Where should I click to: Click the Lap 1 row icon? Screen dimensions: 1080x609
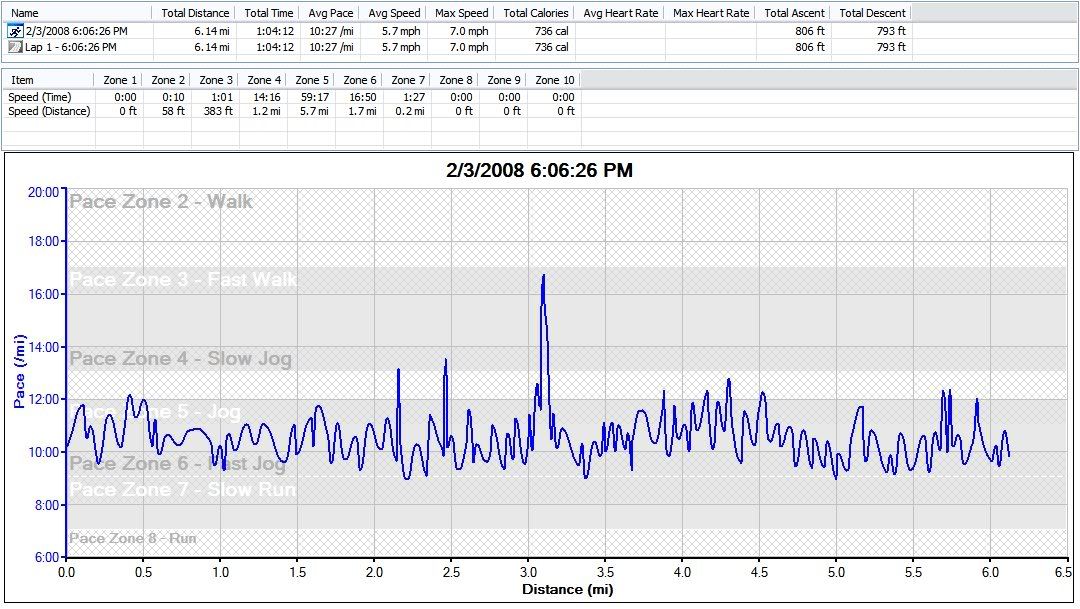(14, 47)
